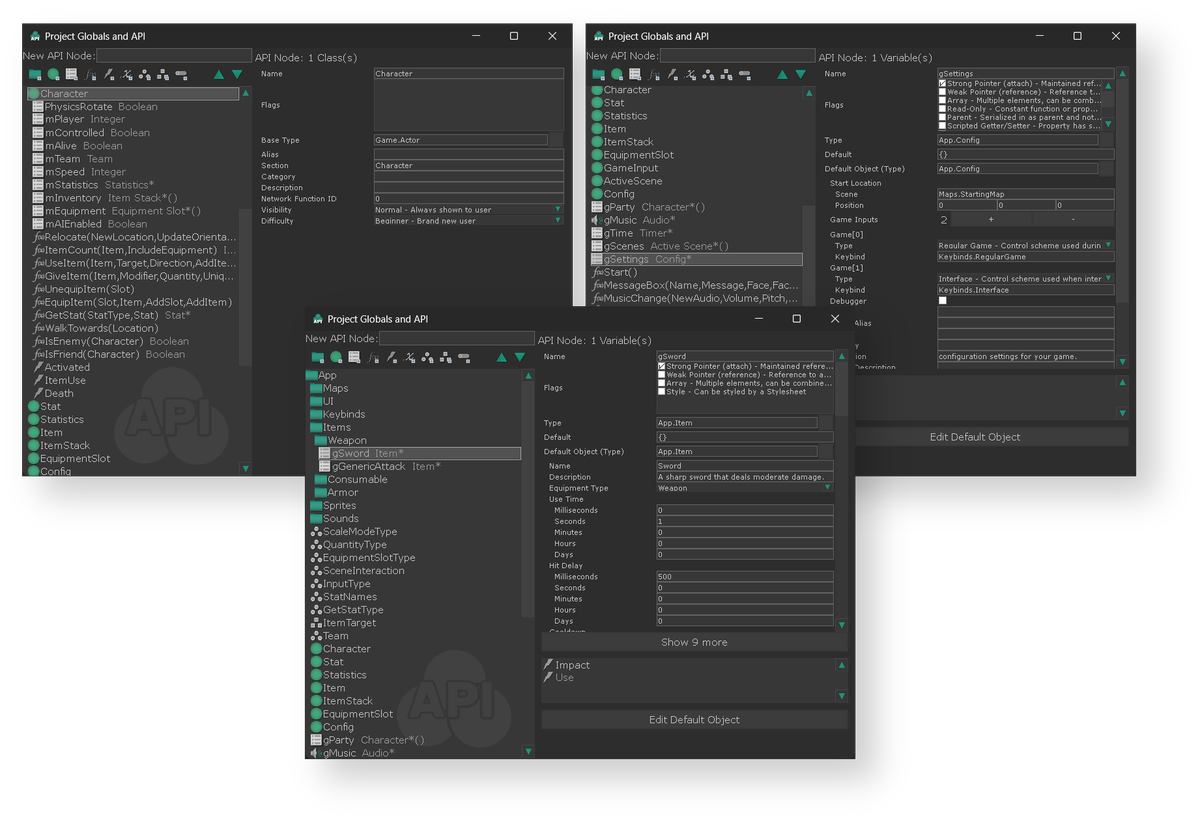This screenshot has height=821, width=1200.
Task: Click the fx function icon in gSword window toolbar
Action: pyautogui.click(x=372, y=358)
